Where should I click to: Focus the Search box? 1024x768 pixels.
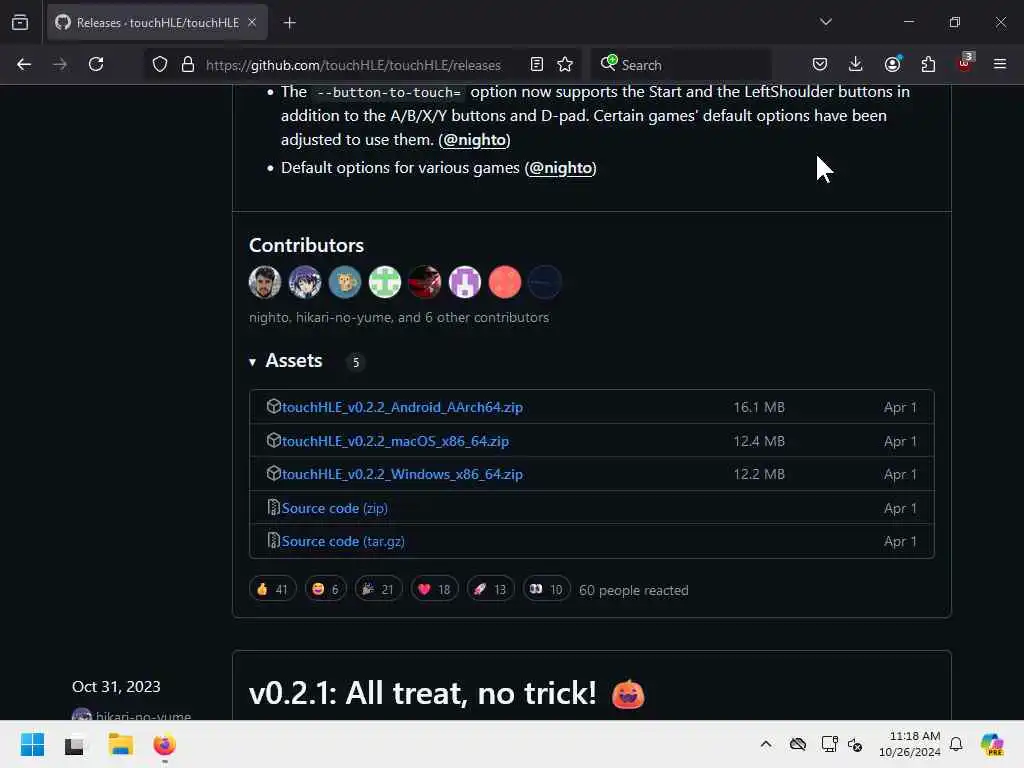(681, 65)
